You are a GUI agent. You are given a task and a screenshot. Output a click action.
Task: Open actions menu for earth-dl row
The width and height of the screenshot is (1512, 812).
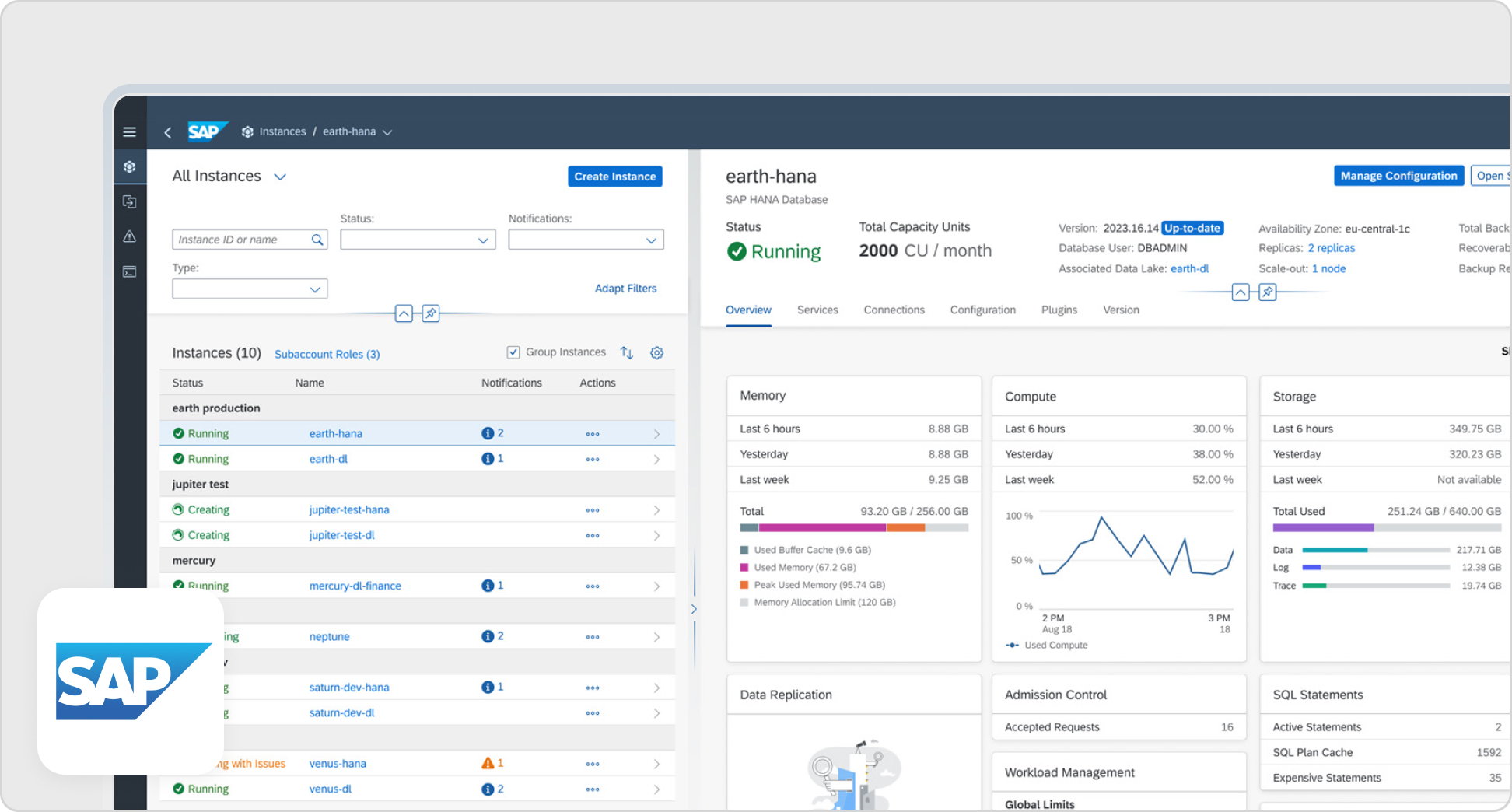click(x=593, y=460)
